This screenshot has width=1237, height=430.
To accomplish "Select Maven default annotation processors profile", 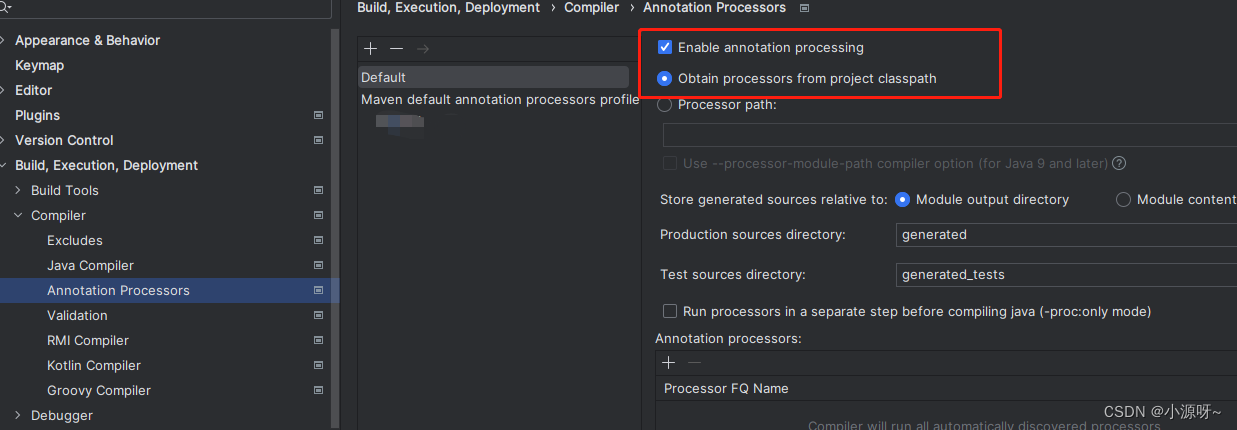I will click(499, 99).
